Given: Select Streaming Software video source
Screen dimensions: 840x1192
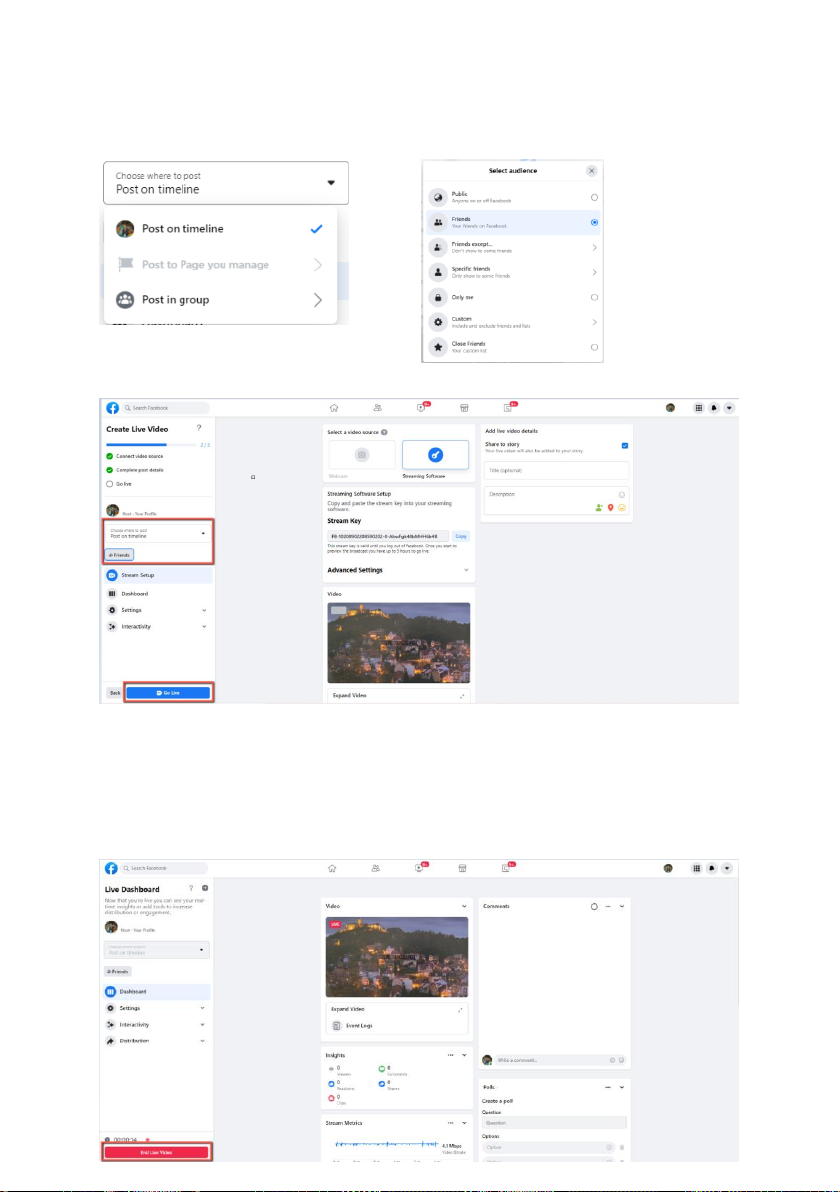Looking at the screenshot, I should click(435, 455).
